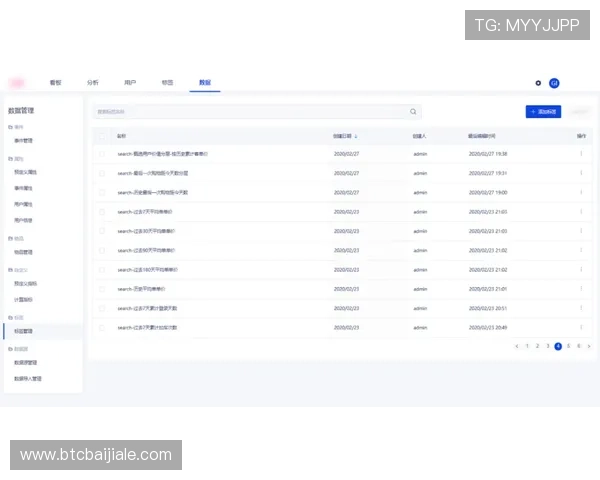This screenshot has width=600, height=480.
Task: Open the more-options menu for the 过去90天 row
Action: coord(581,250)
